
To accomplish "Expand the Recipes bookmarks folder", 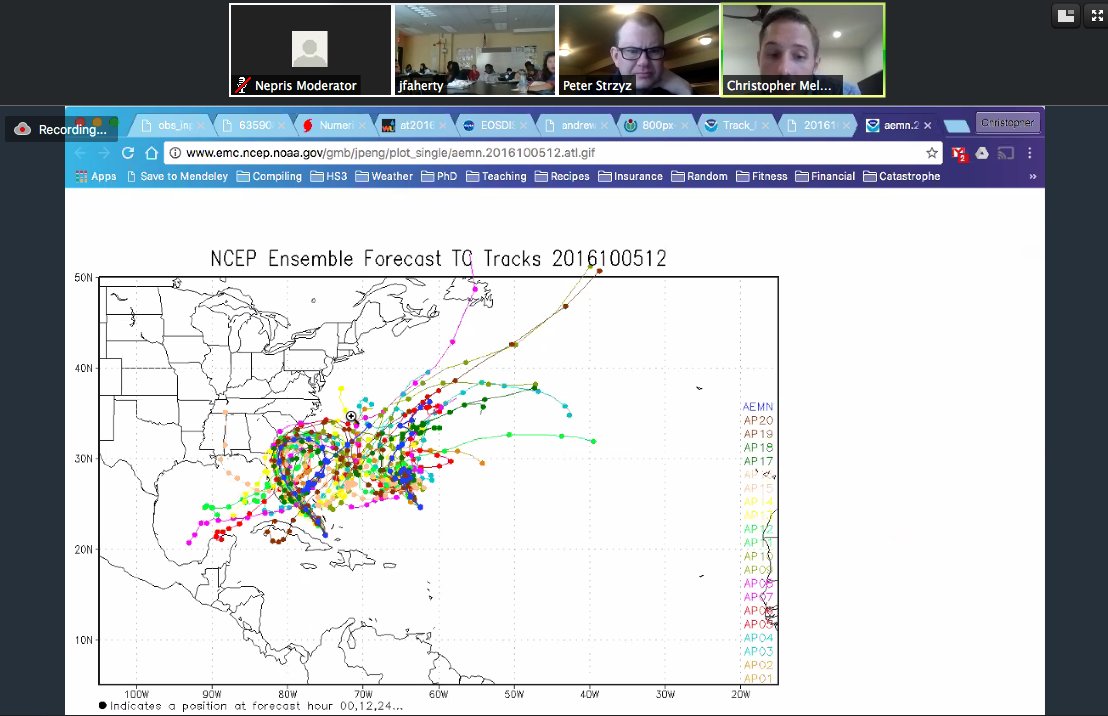I will click(562, 176).
